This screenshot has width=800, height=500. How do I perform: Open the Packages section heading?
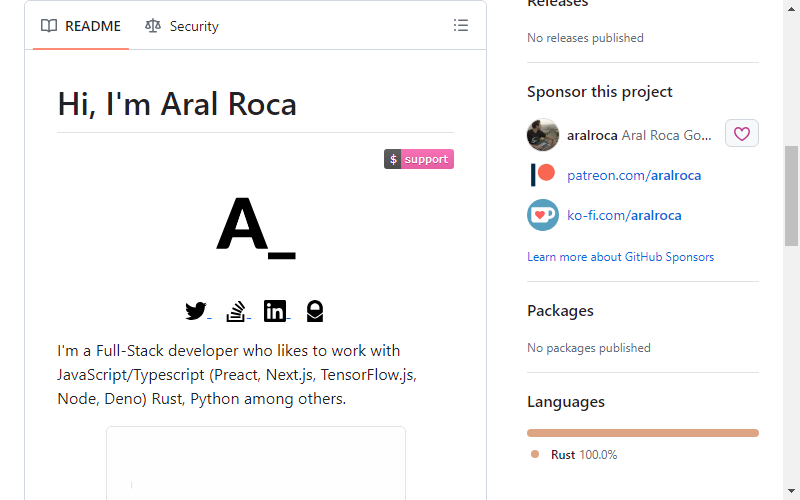(x=560, y=311)
